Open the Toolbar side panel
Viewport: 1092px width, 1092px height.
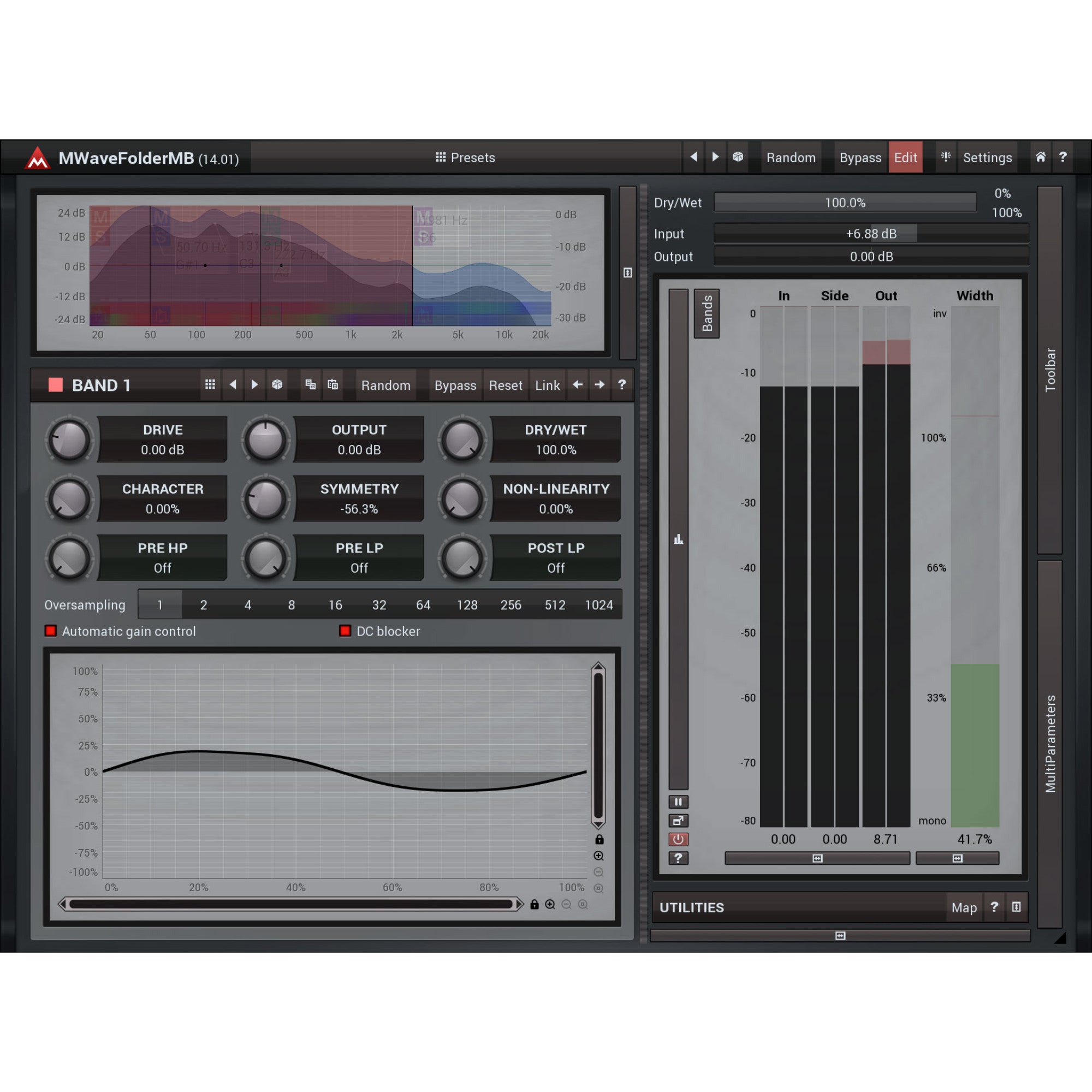[1049, 370]
